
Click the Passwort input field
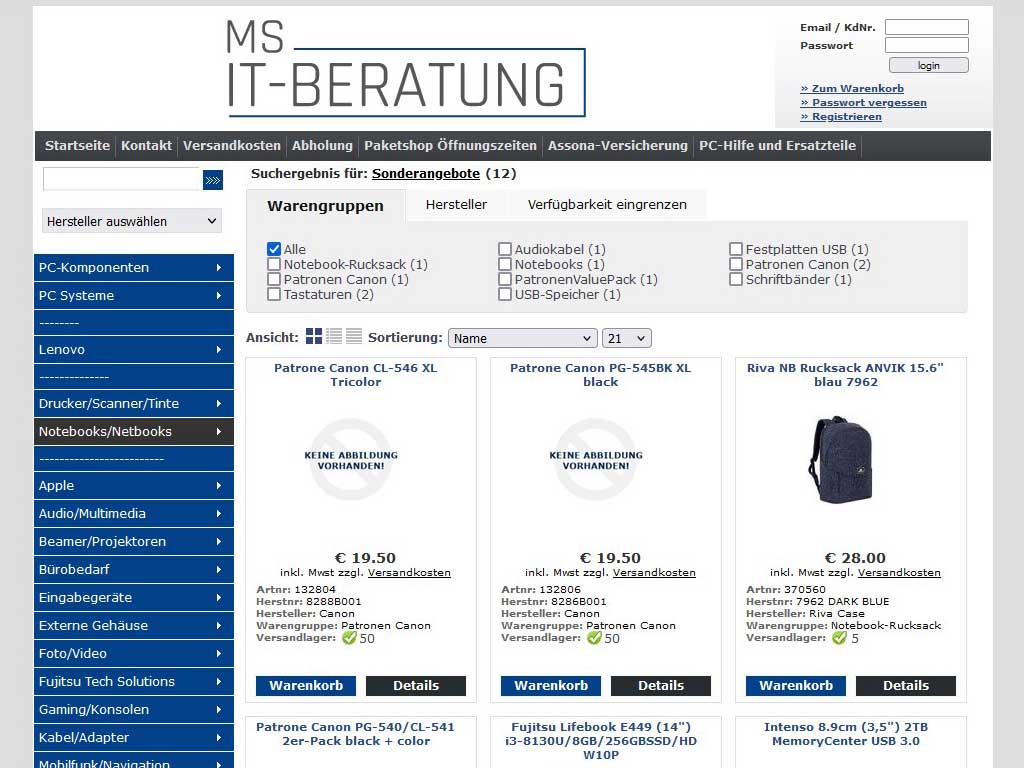(x=927, y=45)
